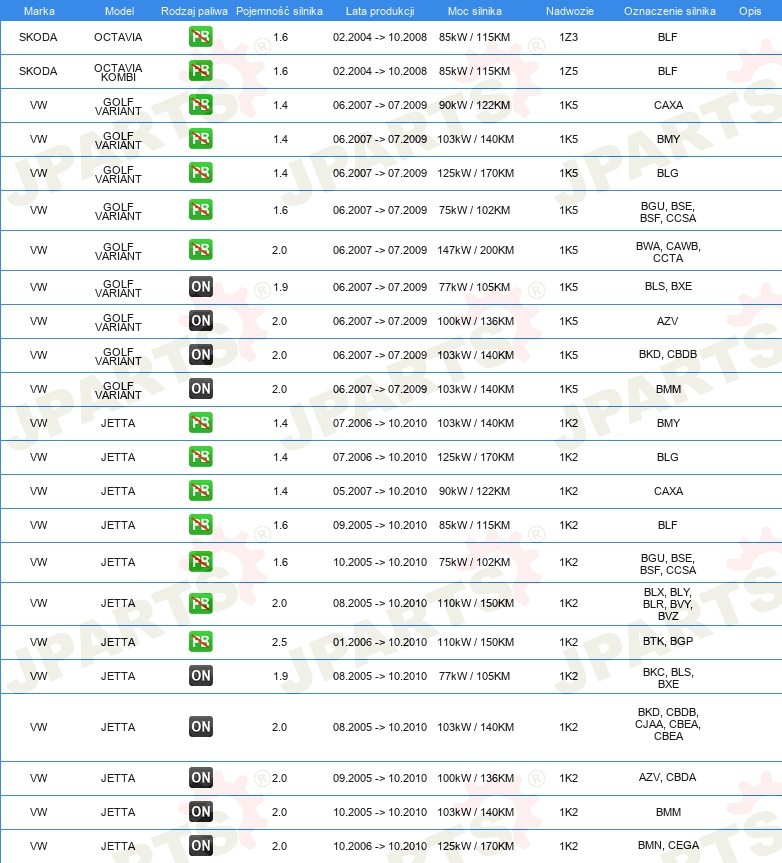Select petrol icon in Jetta BLG row
Image resolution: width=782 pixels, height=863 pixels.
click(x=200, y=457)
